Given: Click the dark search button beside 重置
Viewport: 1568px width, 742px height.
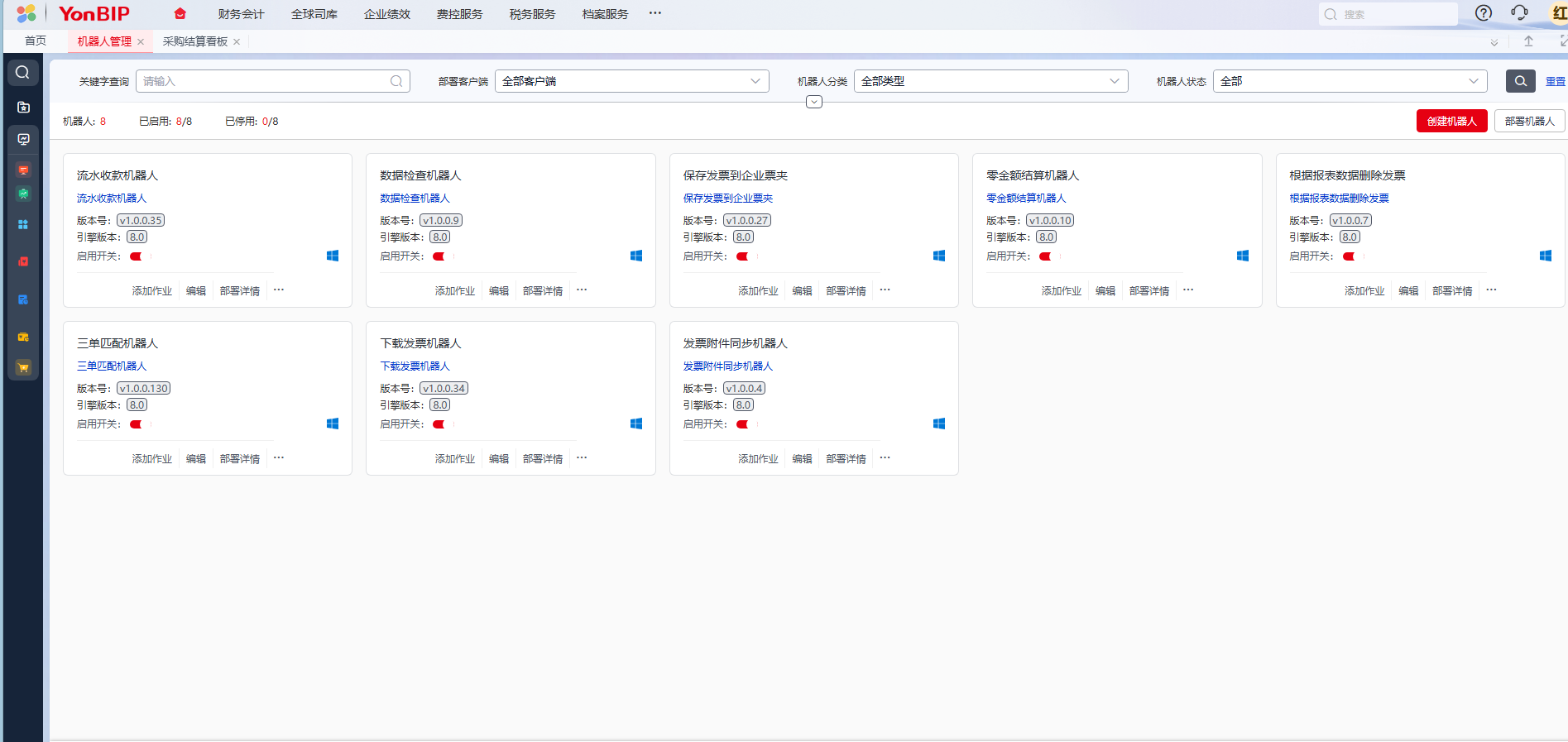Looking at the screenshot, I should [1520, 81].
